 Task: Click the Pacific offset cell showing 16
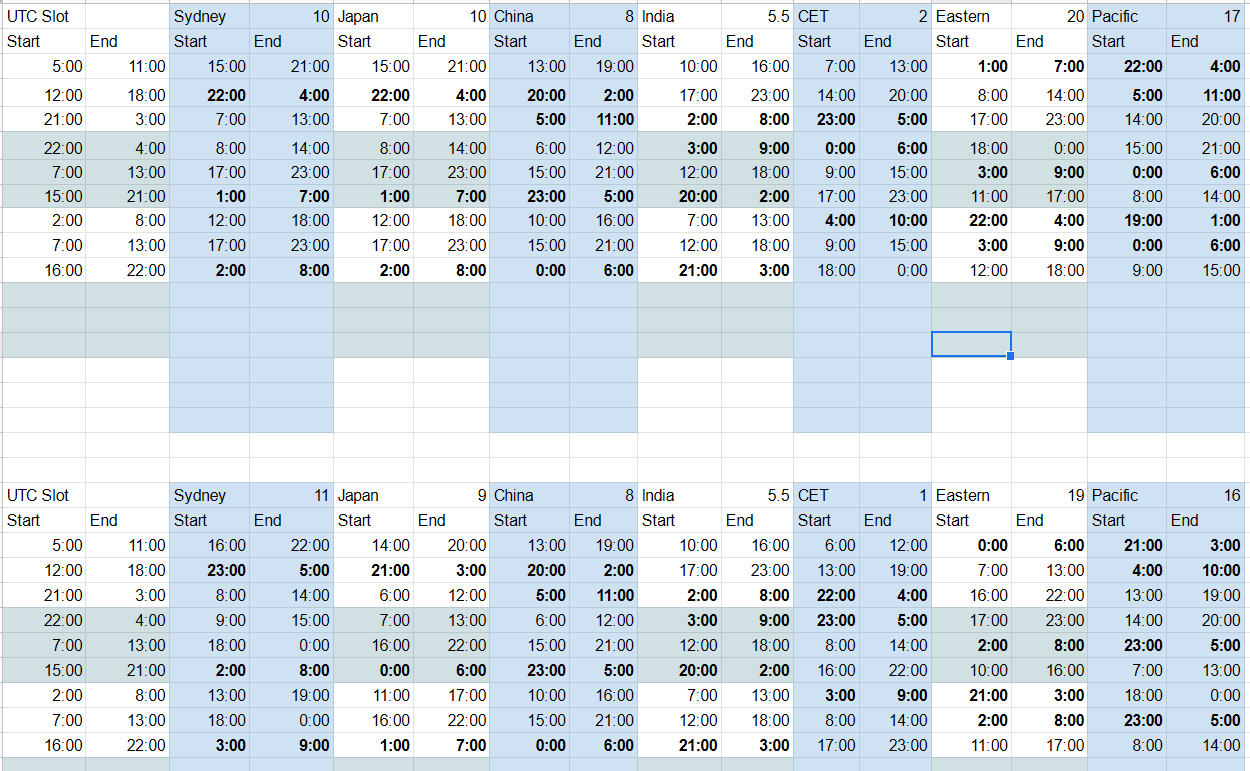[1207, 495]
